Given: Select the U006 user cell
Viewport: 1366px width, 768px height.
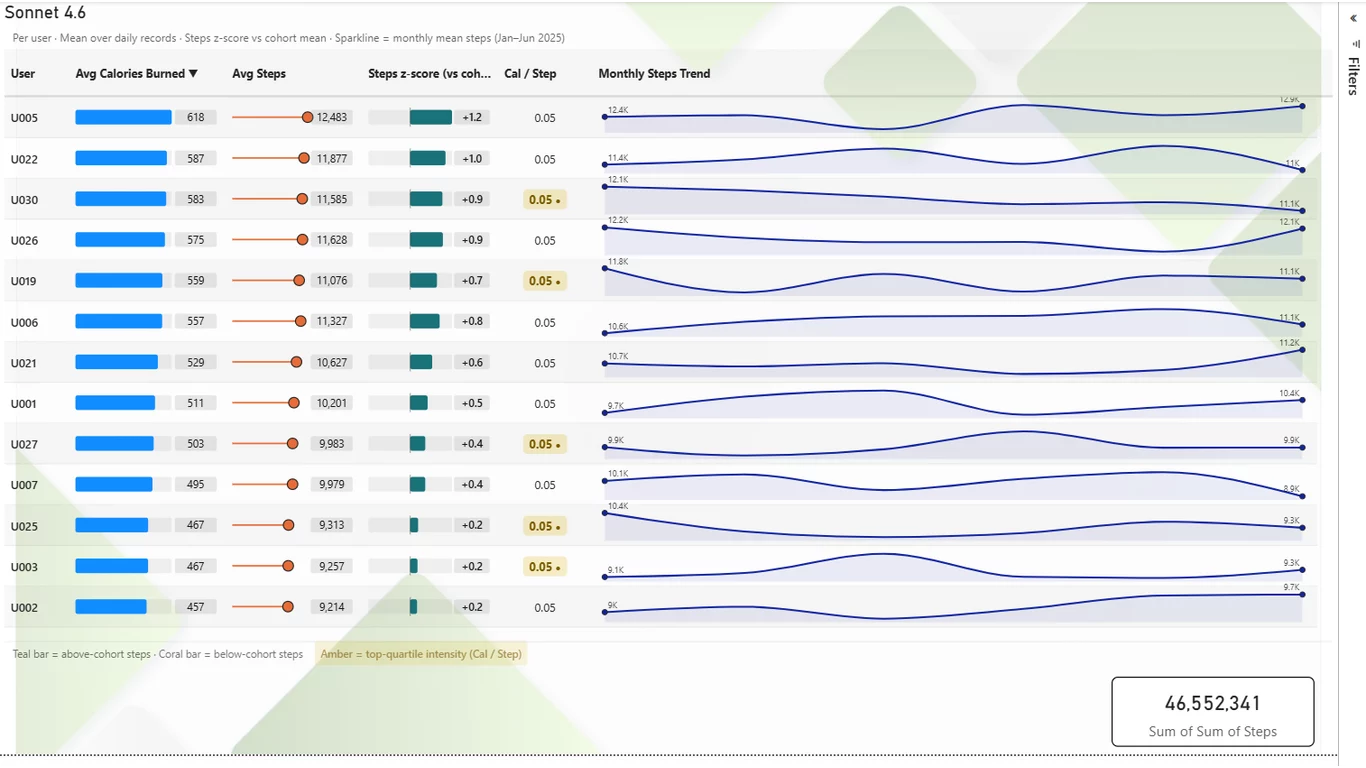Looking at the screenshot, I should click(x=24, y=322).
